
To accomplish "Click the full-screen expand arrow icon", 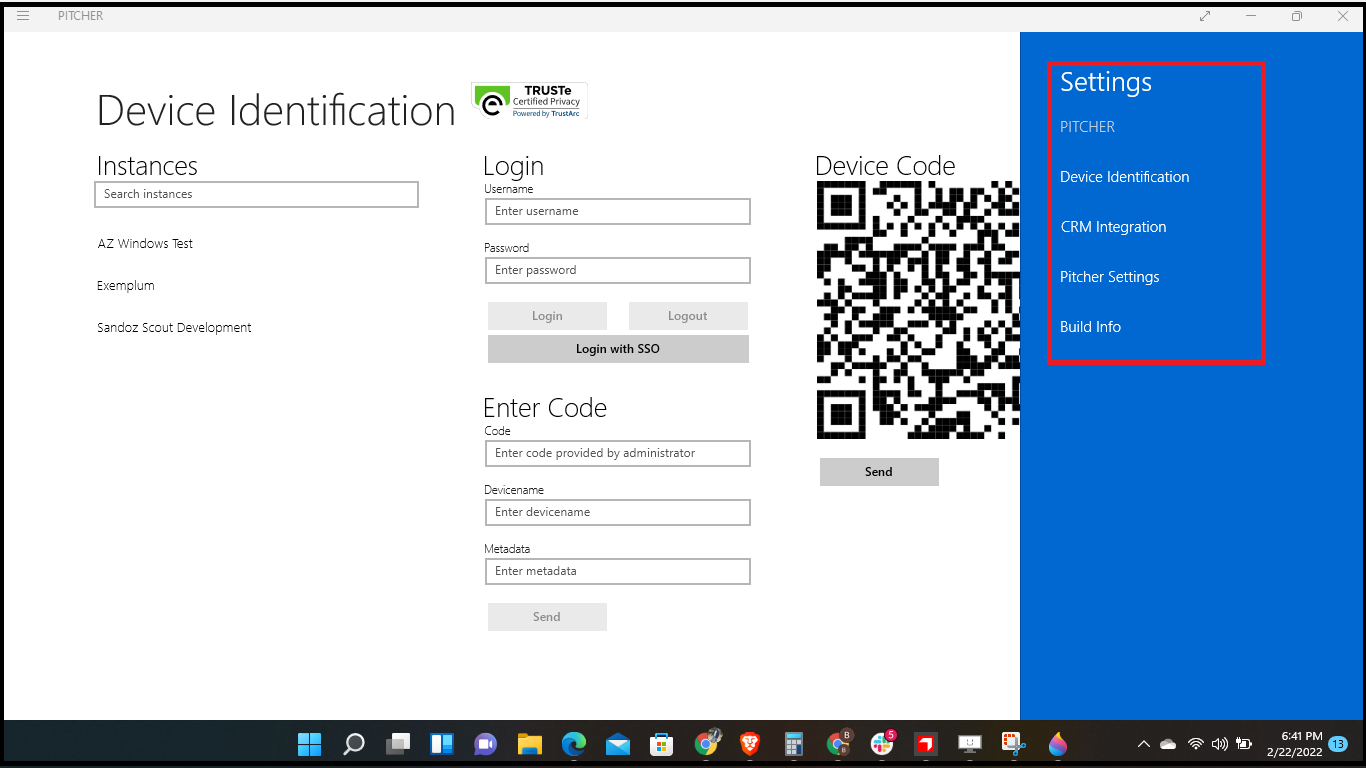I will pos(1205,16).
